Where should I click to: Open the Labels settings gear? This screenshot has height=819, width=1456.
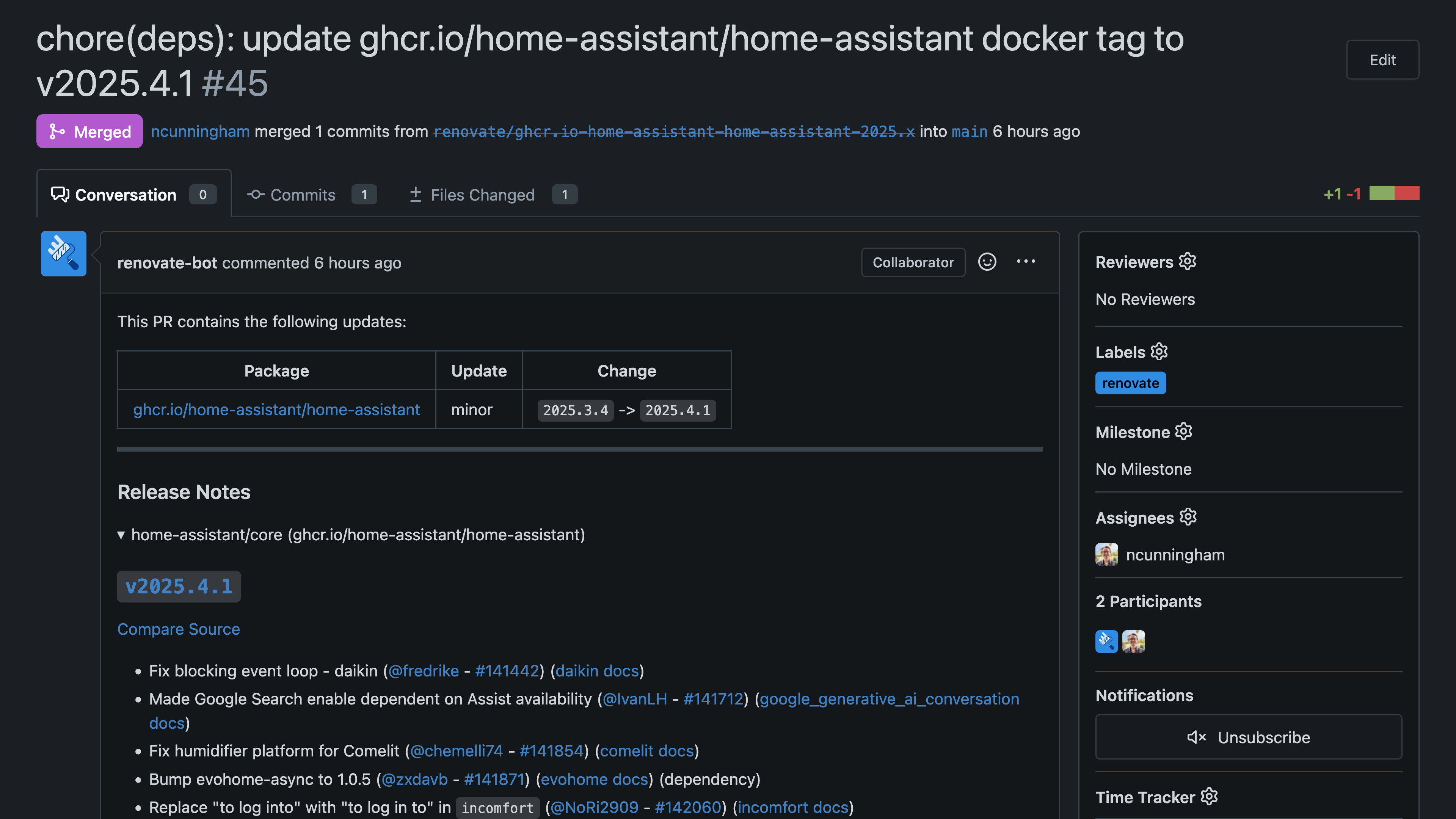[x=1159, y=351]
